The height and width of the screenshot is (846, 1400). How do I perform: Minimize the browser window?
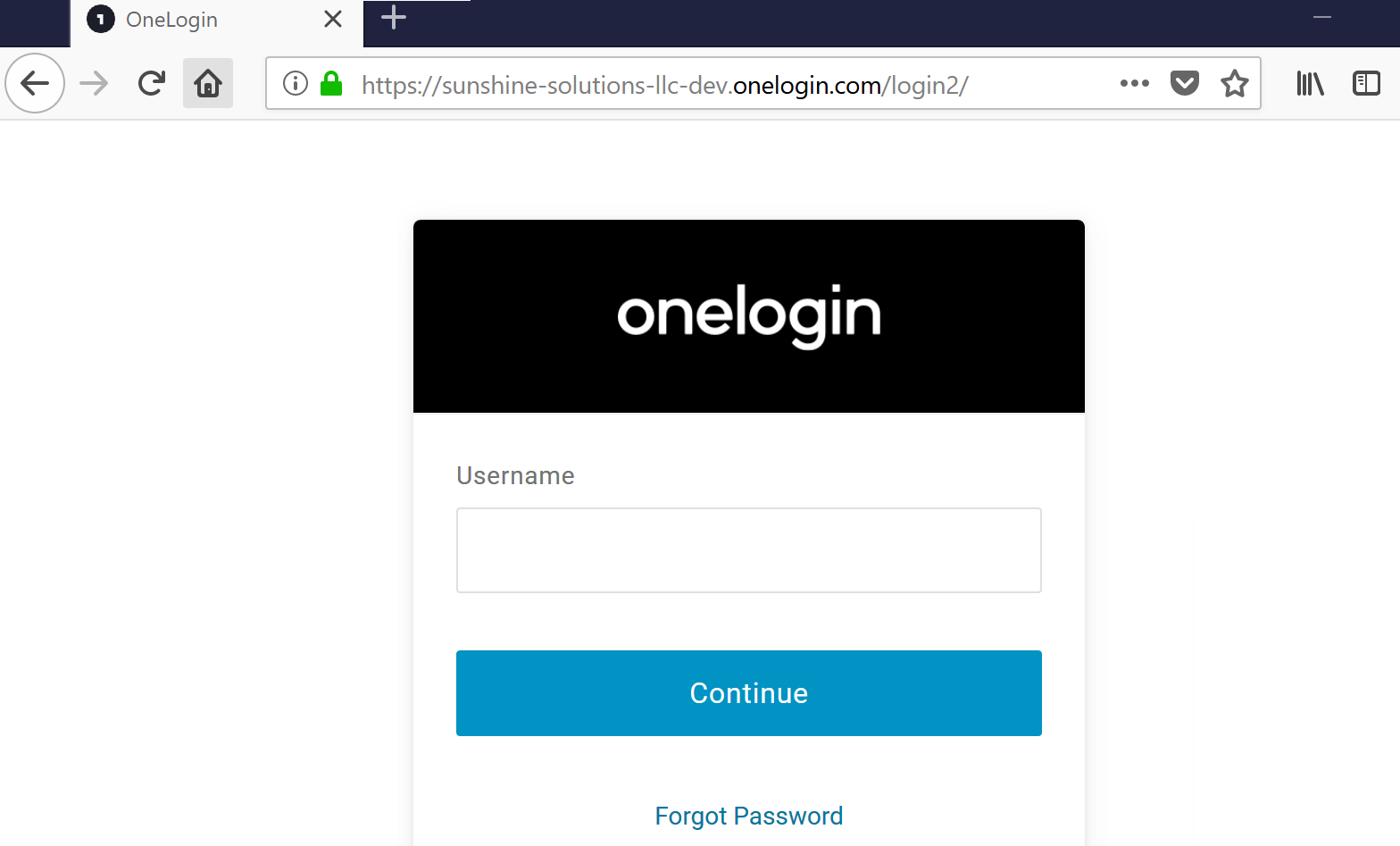1322,18
